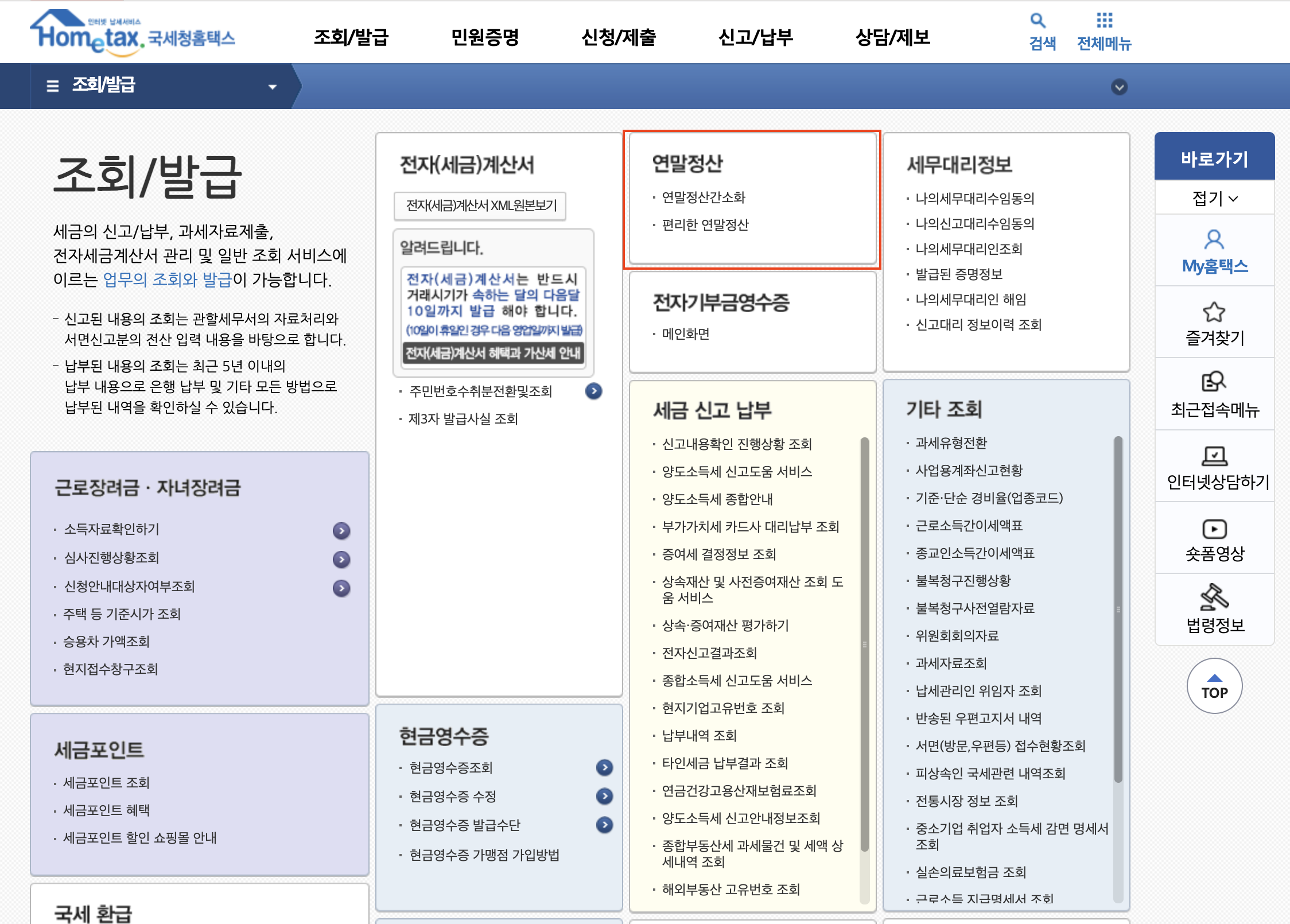Click 전자(세금)계산서 XML원본보기 button
Viewport: 1290px width, 924px height.
(x=480, y=205)
